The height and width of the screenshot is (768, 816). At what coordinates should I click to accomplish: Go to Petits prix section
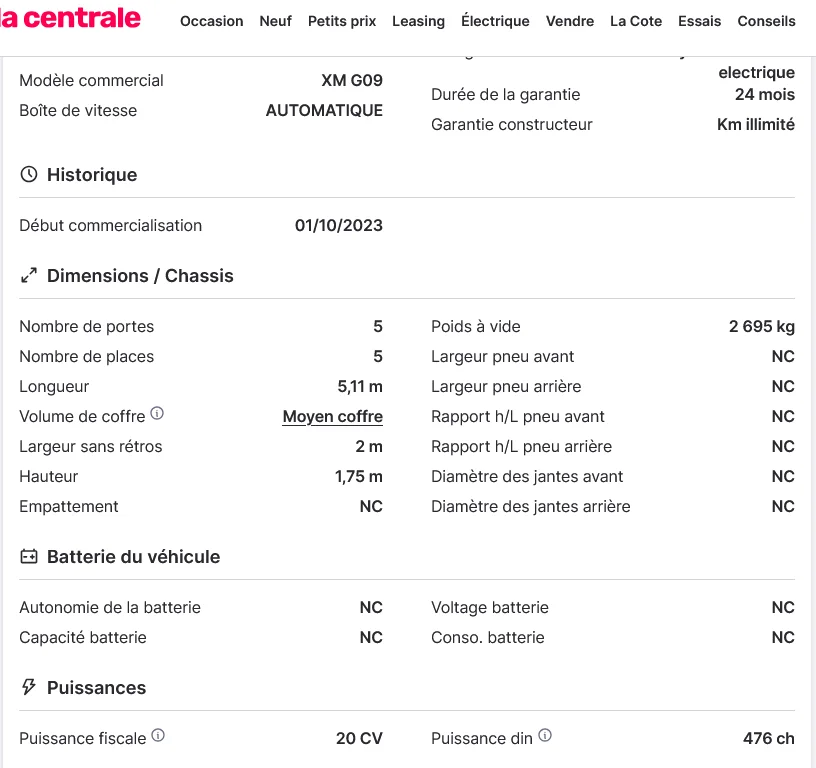342,21
